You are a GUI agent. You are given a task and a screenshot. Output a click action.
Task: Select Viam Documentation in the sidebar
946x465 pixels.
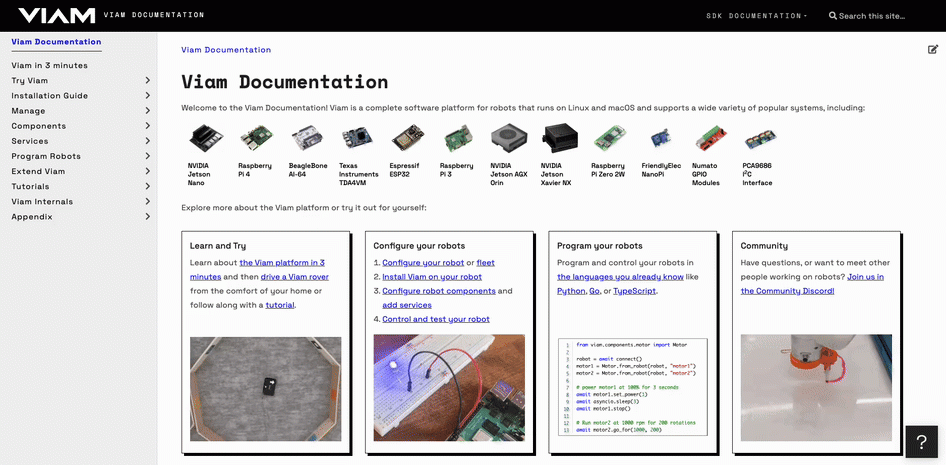coord(56,42)
